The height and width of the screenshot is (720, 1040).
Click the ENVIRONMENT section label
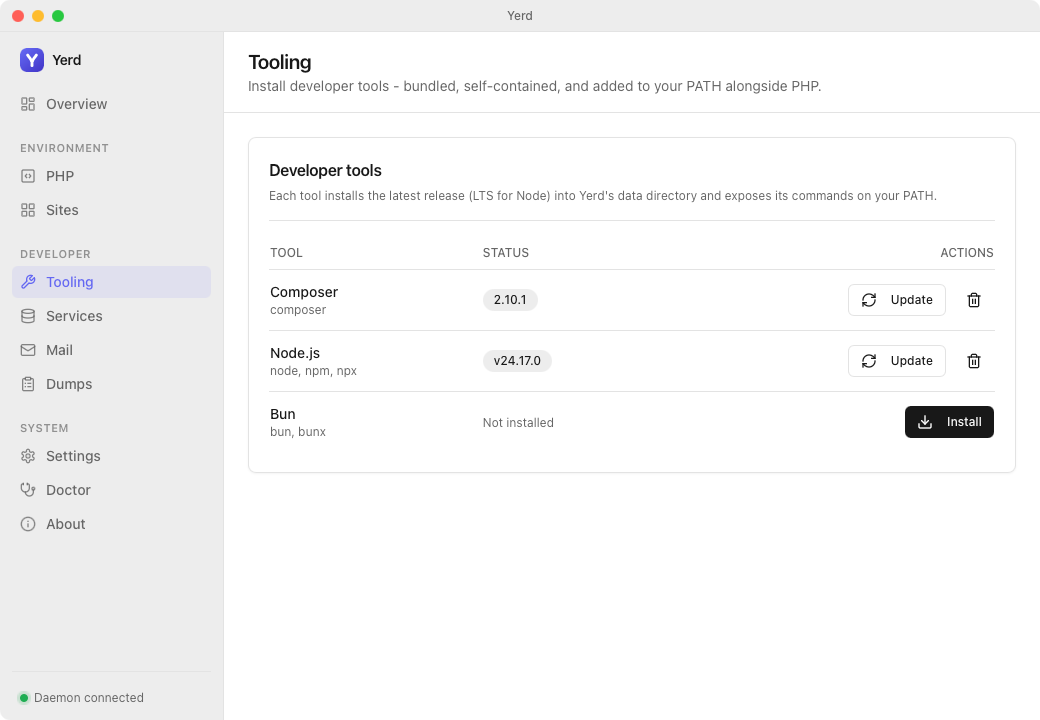coord(64,148)
